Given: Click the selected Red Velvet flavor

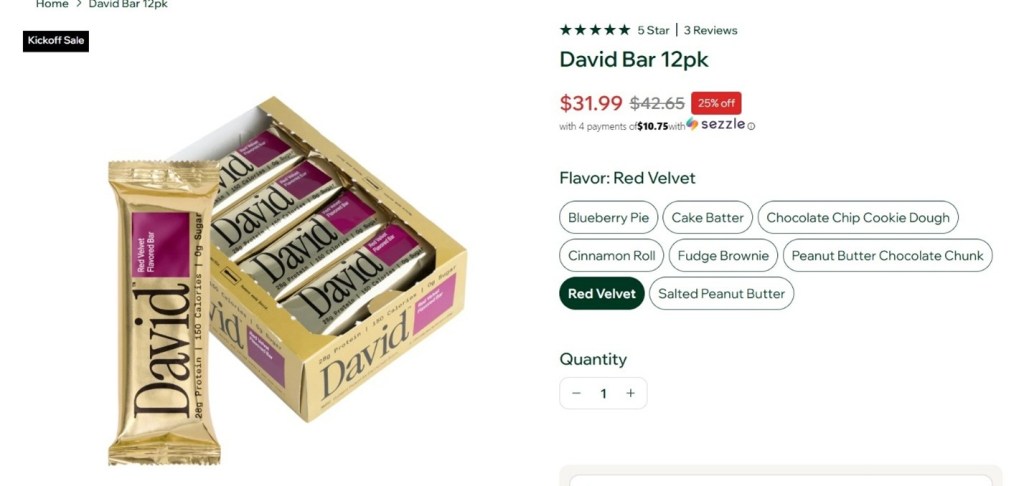Looking at the screenshot, I should coord(602,293).
